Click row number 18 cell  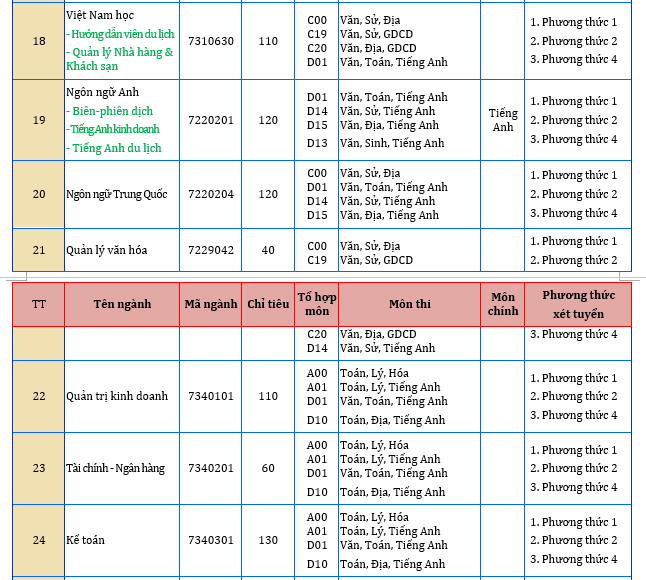click(x=39, y=41)
